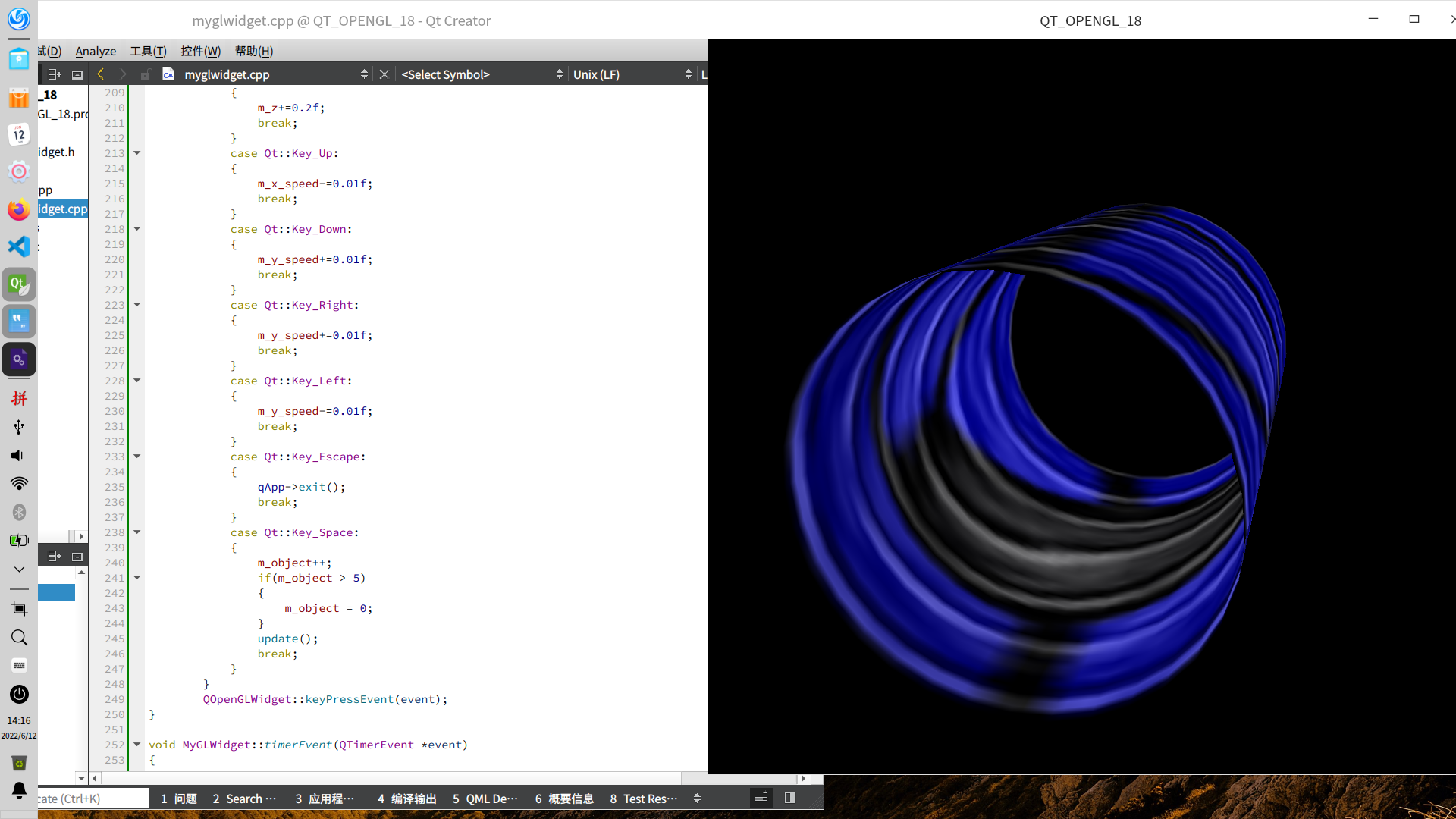Open Qt Creator from the dock
Screen dimensions: 1456x819
pos(19,284)
